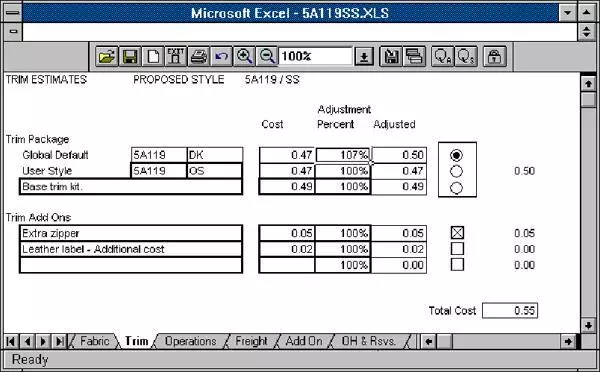The image size is (600, 372).
Task: Click horizontal scrollbar left arrow
Action: [428, 341]
